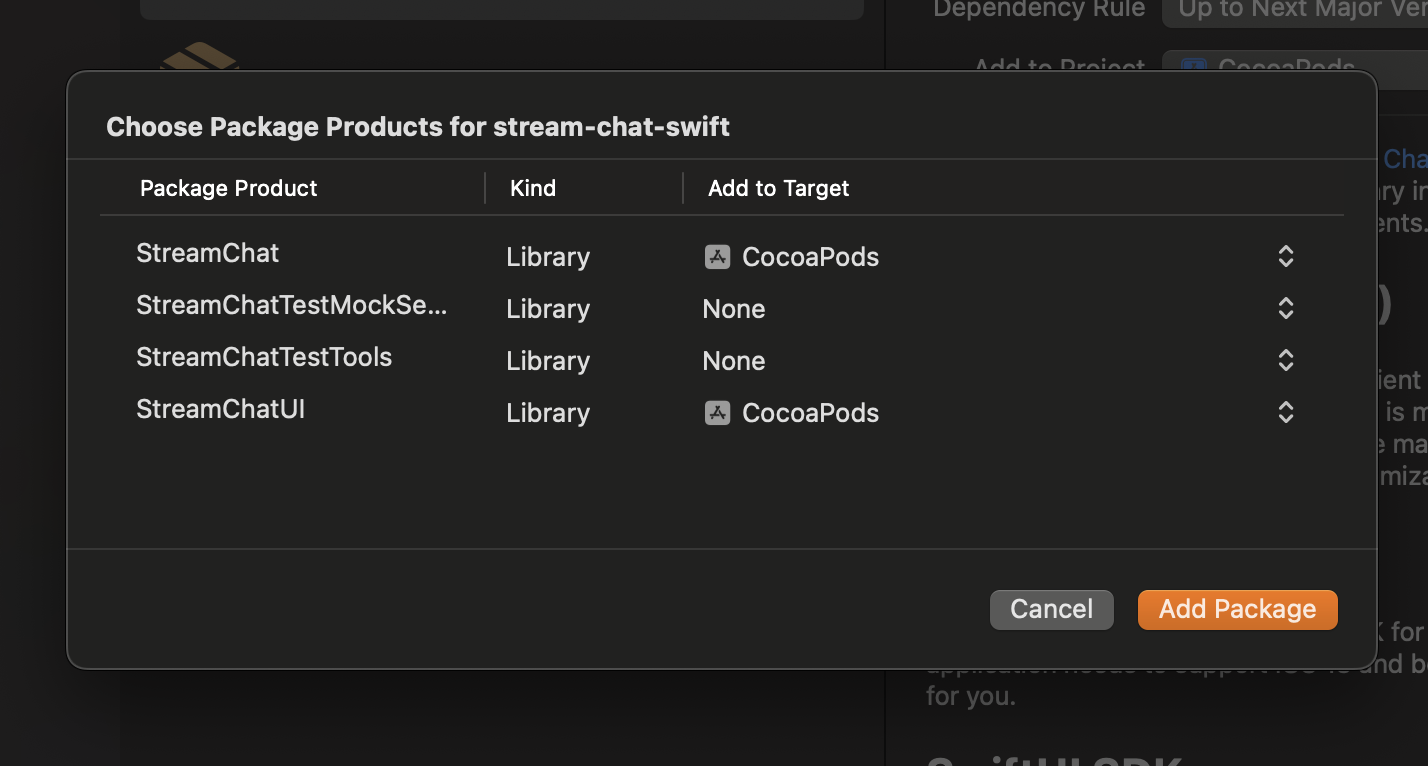Image resolution: width=1428 pixels, height=766 pixels.
Task: Select the StreamChatTestMockSe… package product
Action: 291,305
